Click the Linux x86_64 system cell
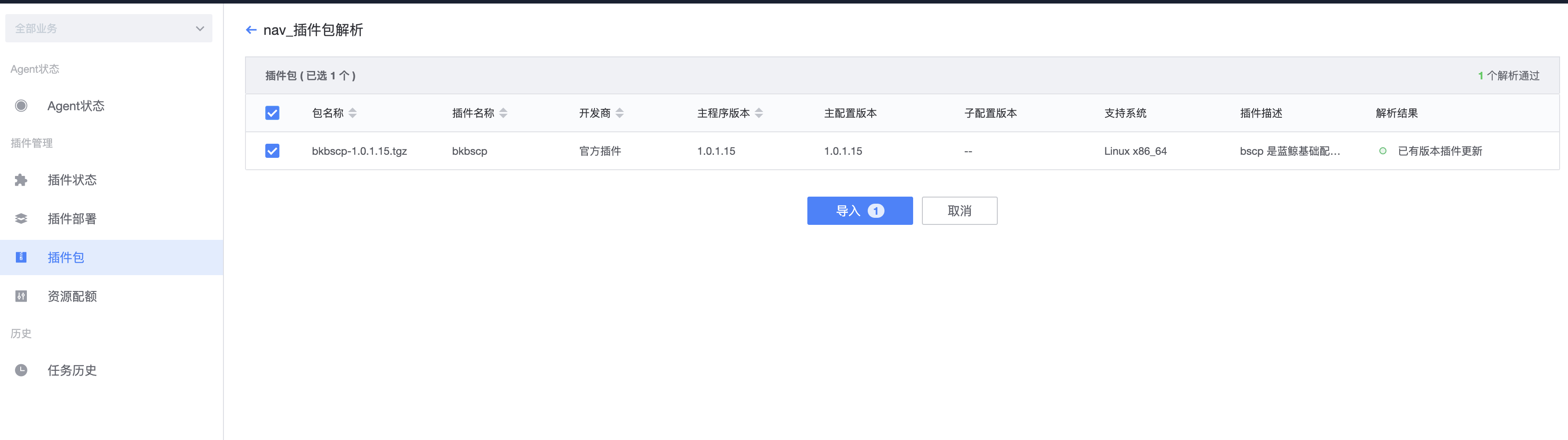 pos(1135,151)
